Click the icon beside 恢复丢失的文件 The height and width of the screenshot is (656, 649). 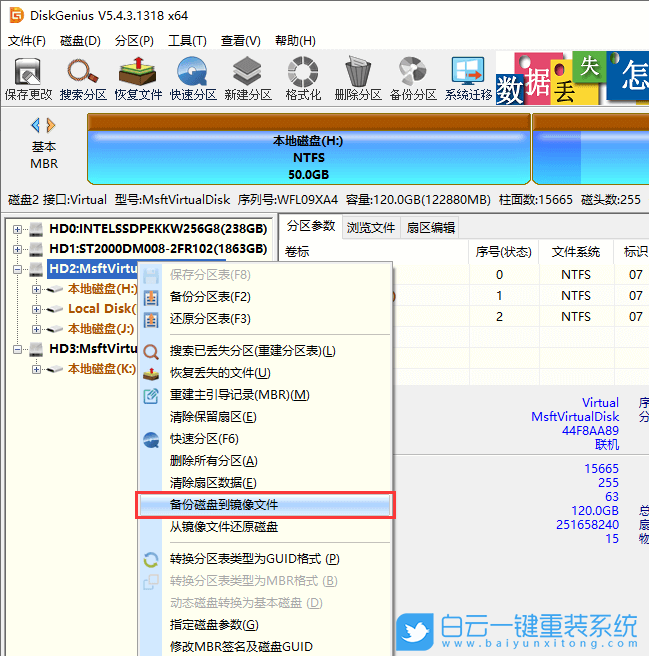[151, 374]
